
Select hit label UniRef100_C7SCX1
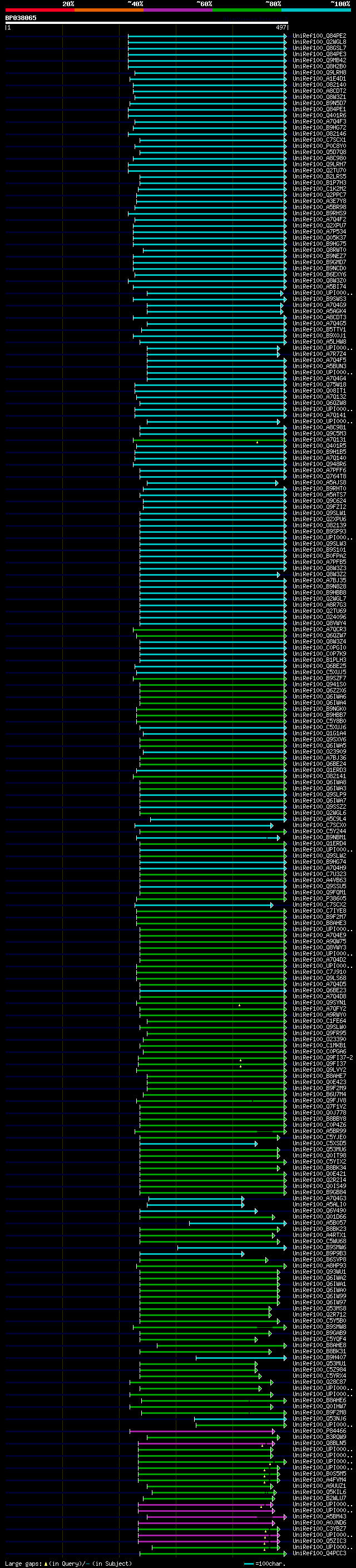coord(319,140)
